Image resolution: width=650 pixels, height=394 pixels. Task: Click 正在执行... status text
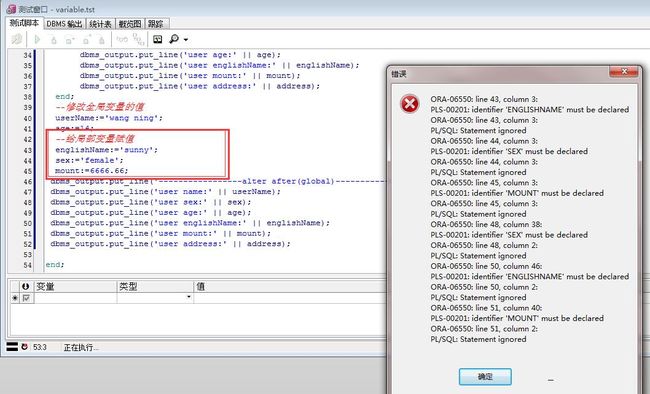click(81, 348)
